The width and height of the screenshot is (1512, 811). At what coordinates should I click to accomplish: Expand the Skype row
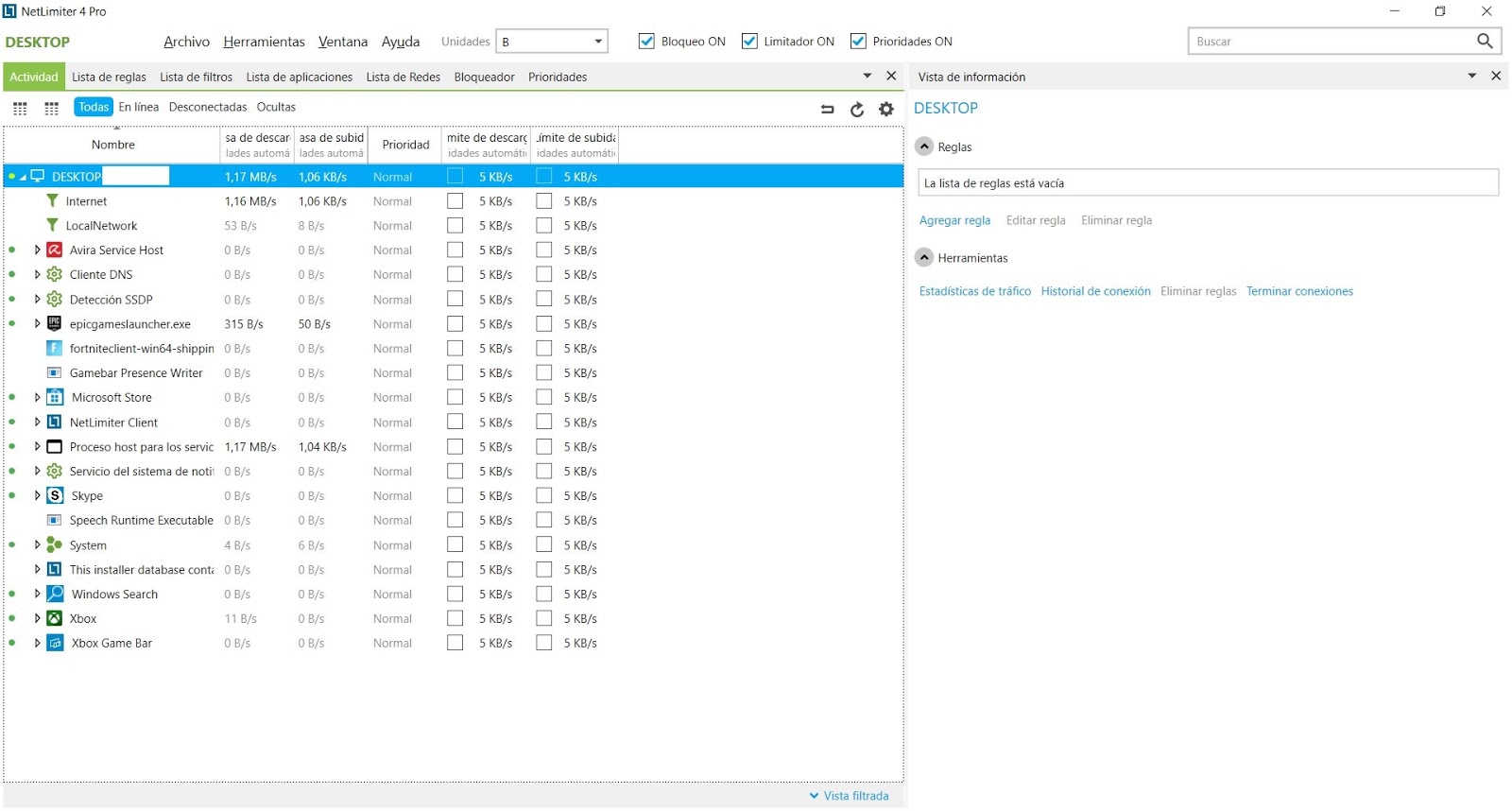[37, 495]
